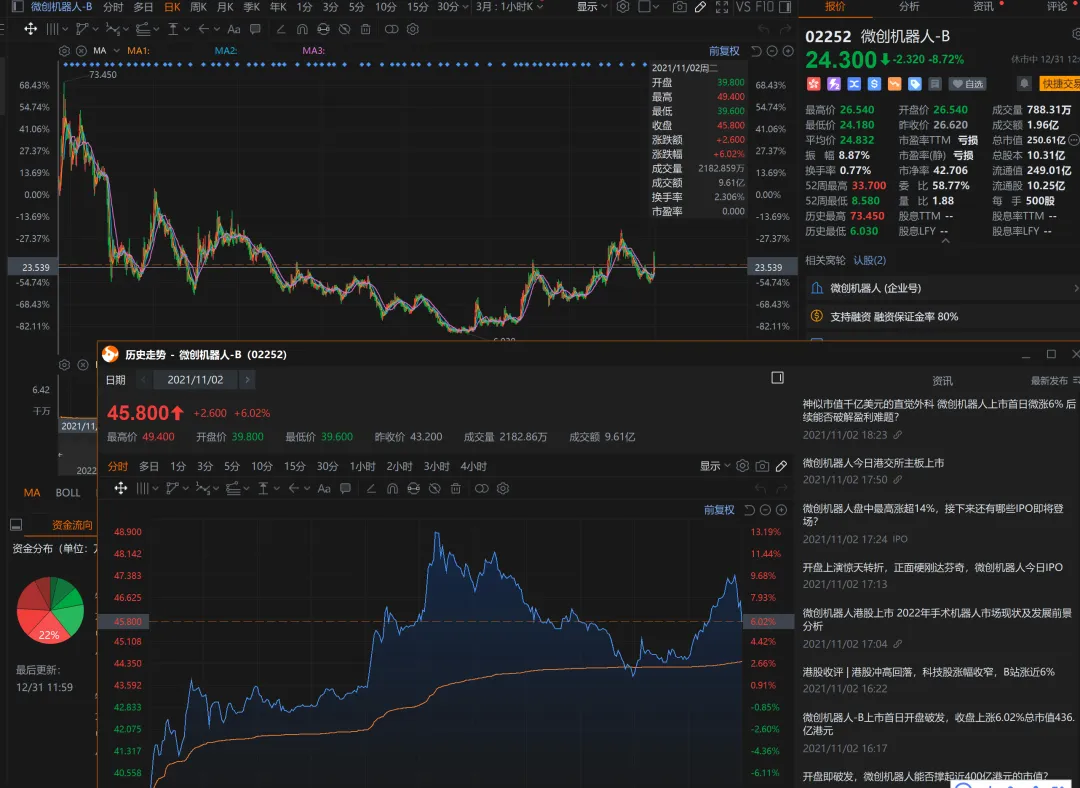
Task: Add a comment bubble note in main chart toolbar
Action: [255, 29]
